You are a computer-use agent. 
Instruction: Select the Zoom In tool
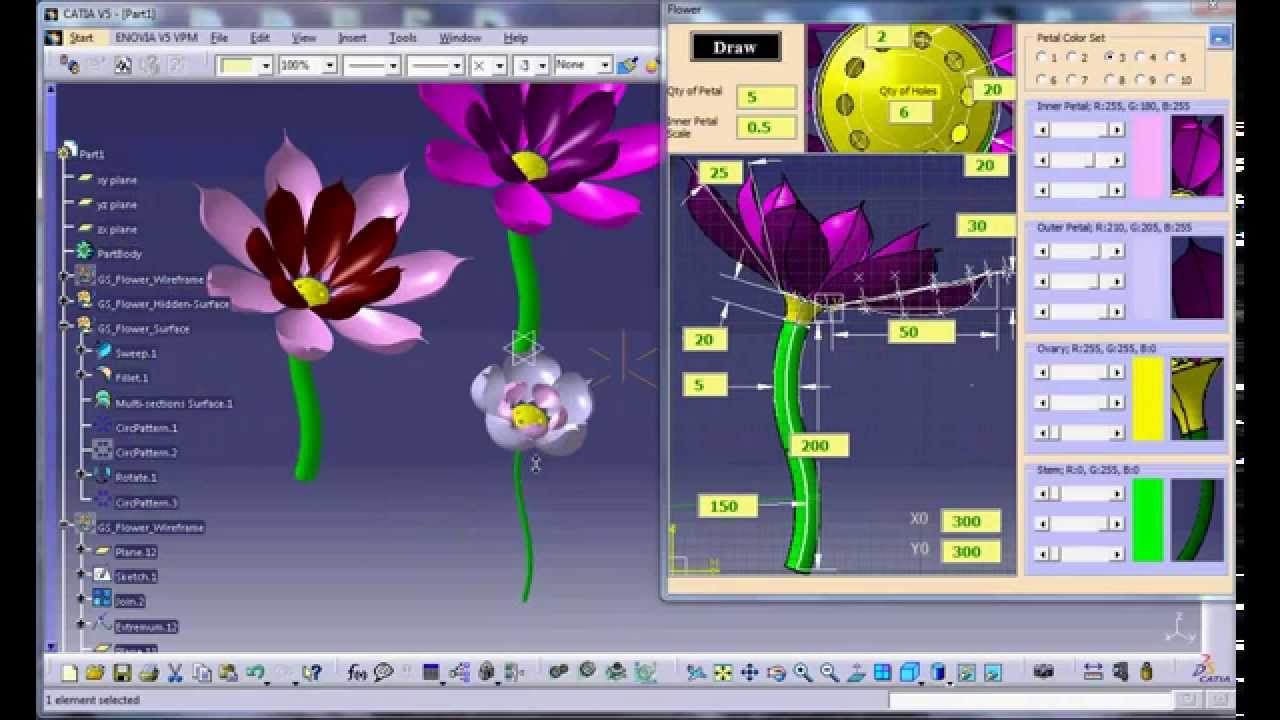802,674
